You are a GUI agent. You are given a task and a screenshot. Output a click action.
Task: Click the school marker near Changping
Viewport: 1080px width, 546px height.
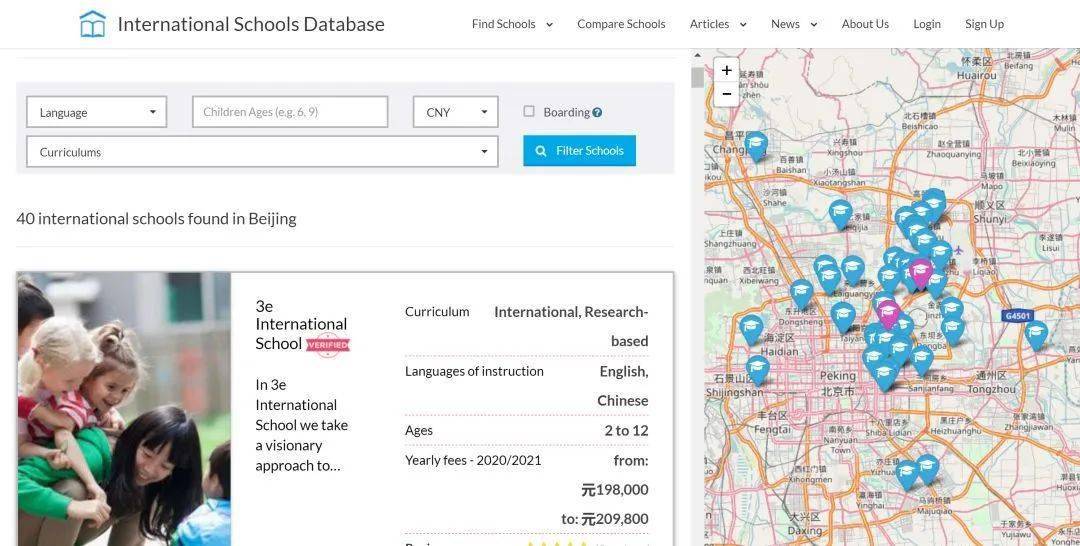(x=756, y=145)
